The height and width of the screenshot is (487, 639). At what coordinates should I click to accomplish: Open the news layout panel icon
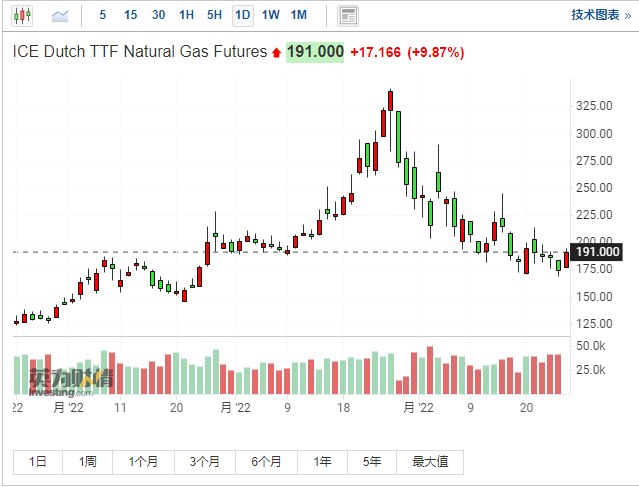point(348,15)
